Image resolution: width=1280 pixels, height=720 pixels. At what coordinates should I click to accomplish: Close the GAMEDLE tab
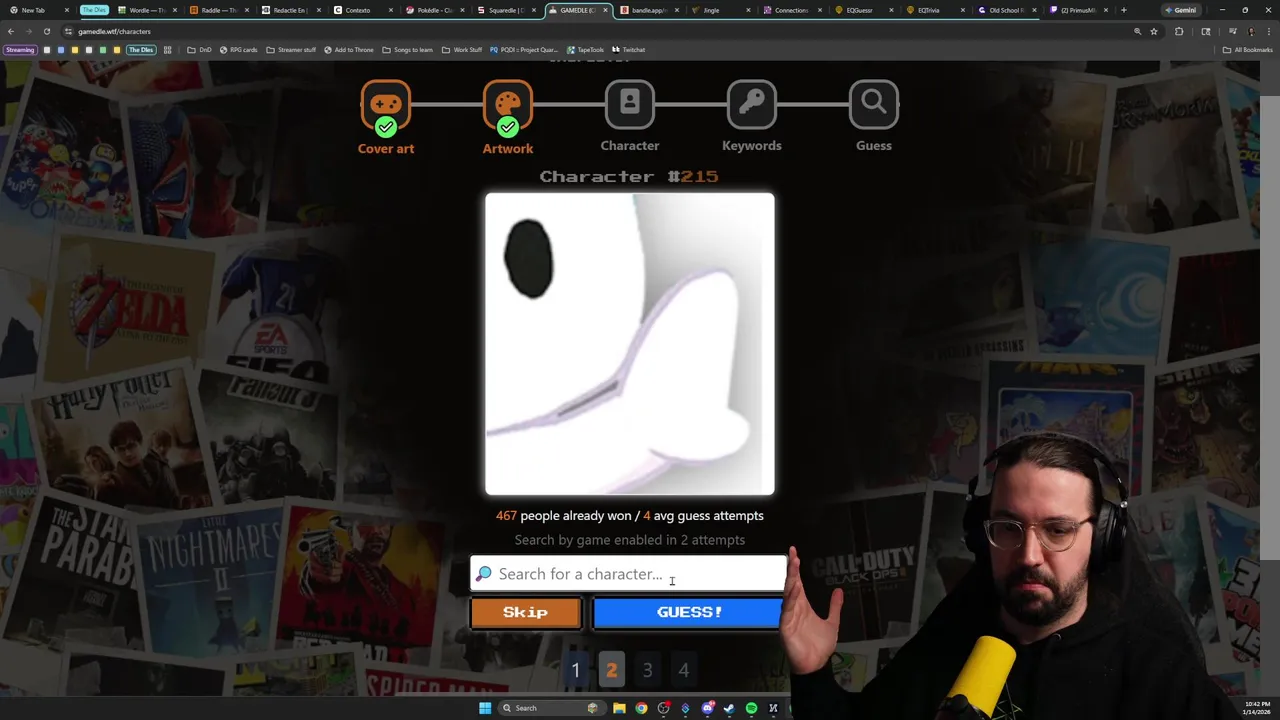coord(605,10)
